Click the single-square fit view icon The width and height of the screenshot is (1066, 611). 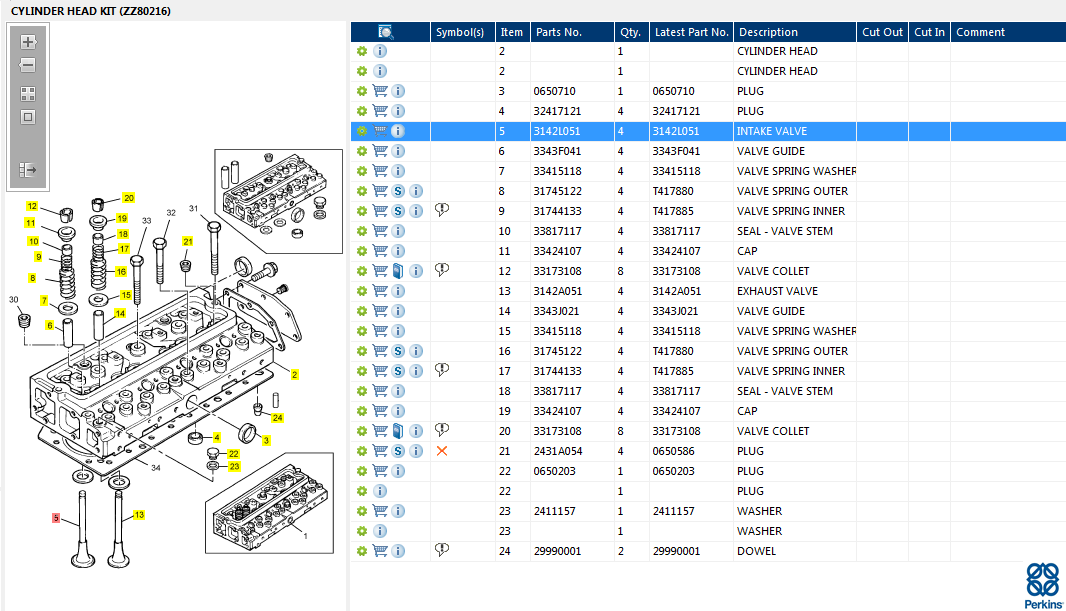click(x=28, y=117)
